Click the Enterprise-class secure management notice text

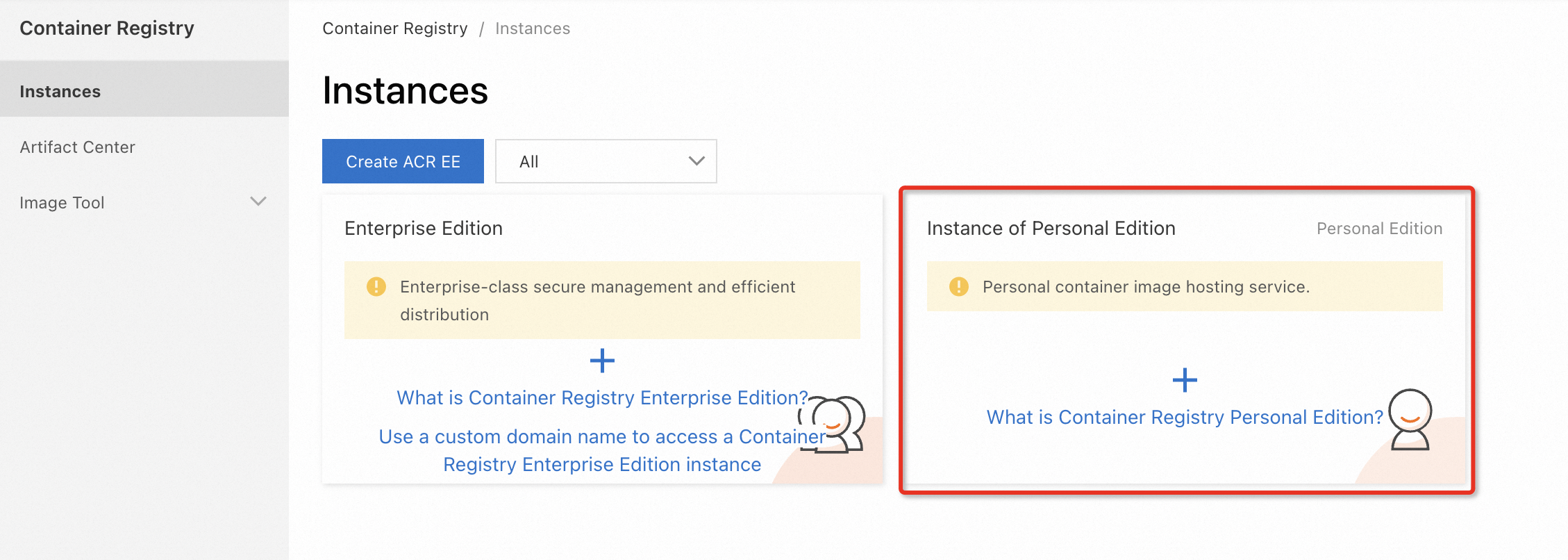(597, 300)
